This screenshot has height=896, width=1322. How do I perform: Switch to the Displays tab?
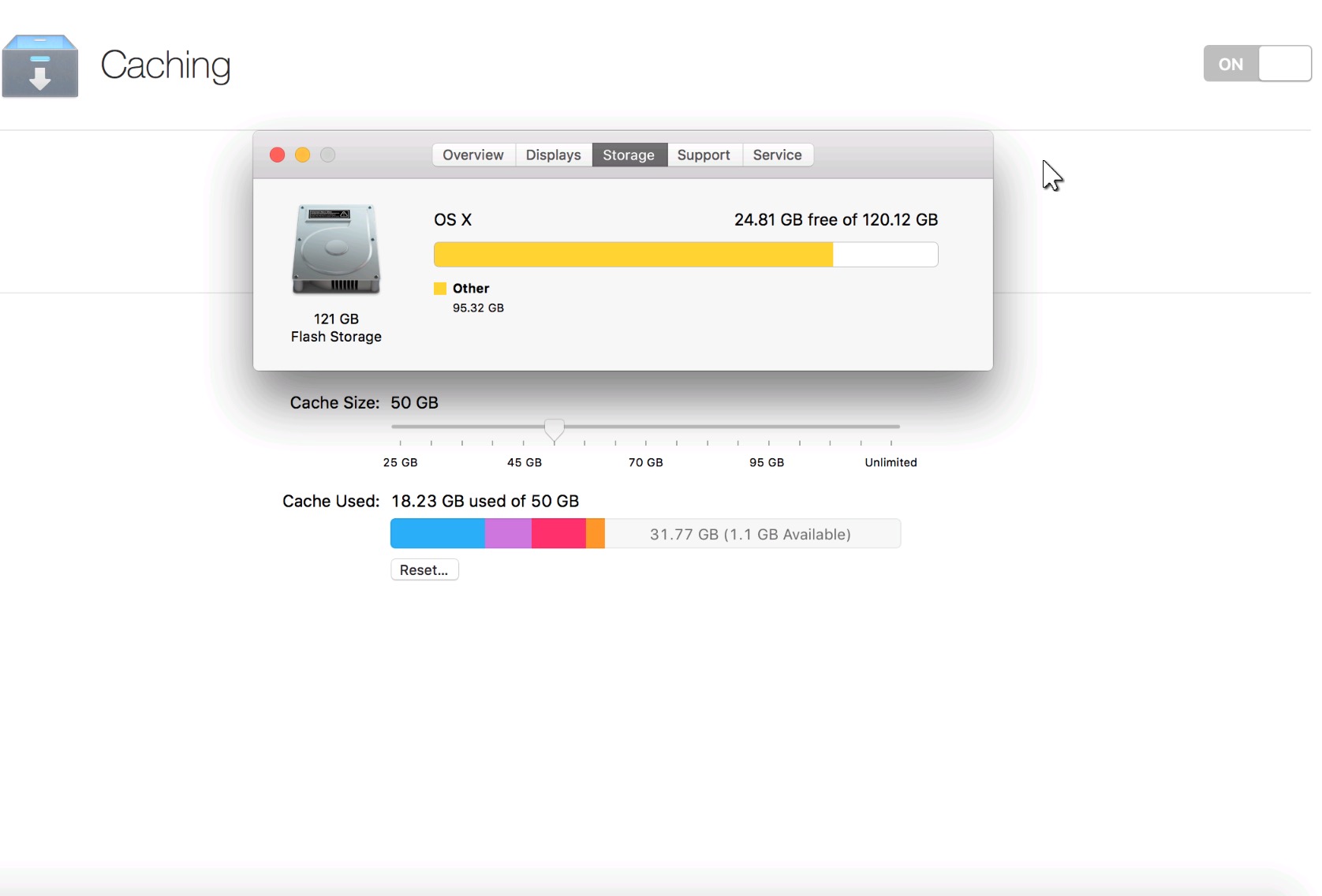pyautogui.click(x=553, y=155)
